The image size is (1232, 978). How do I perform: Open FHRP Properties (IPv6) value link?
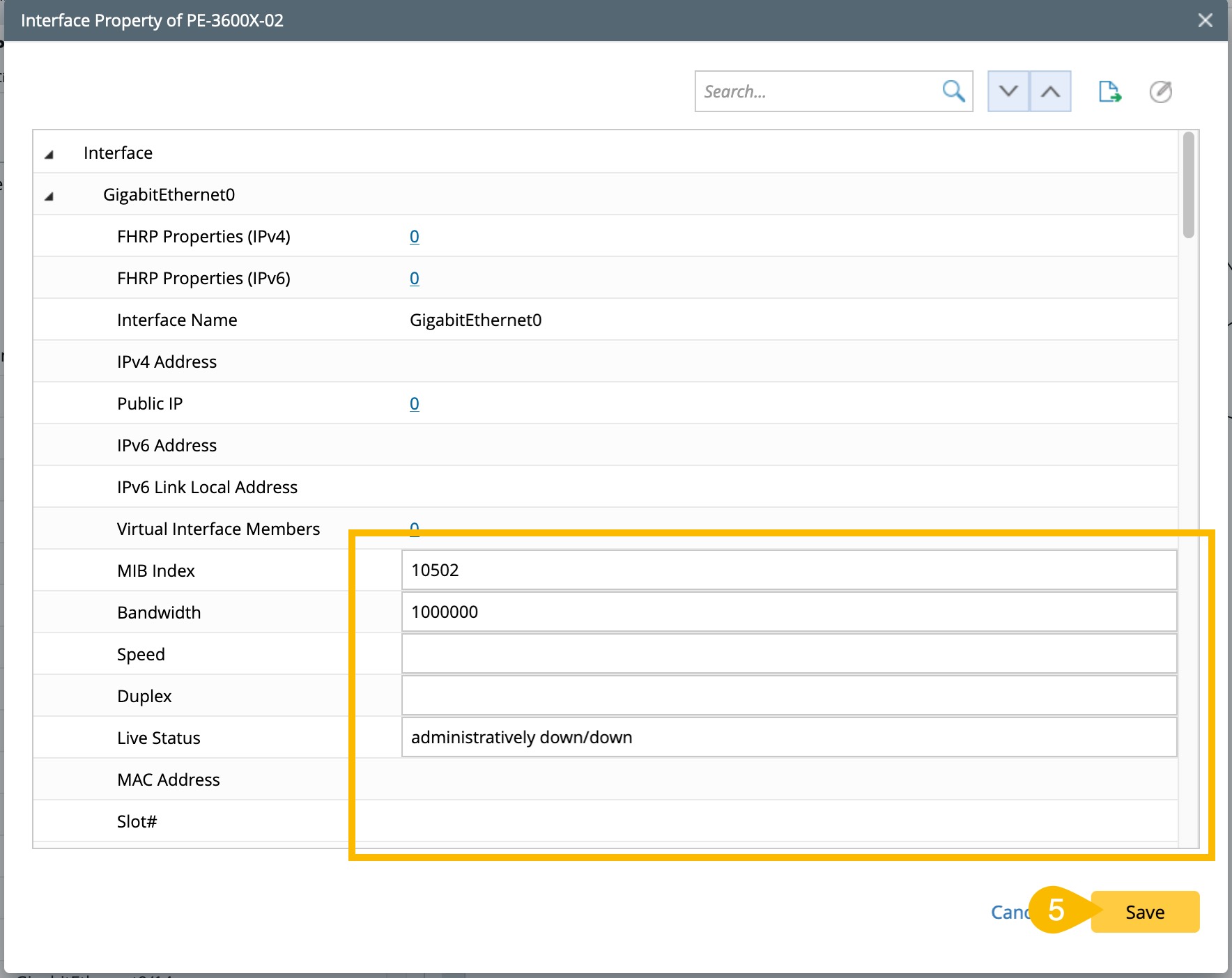(414, 278)
